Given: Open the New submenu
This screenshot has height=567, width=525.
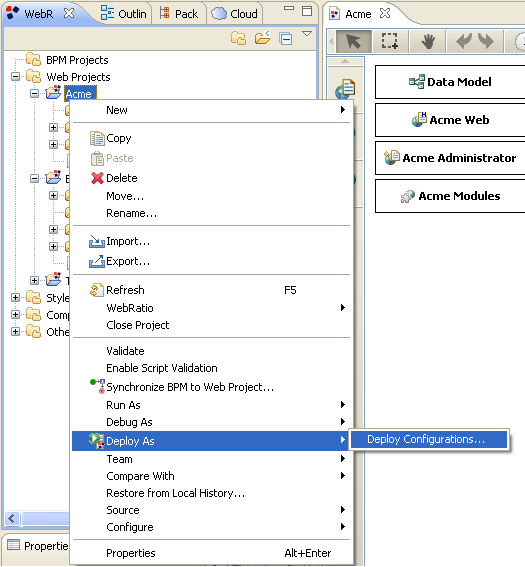Looking at the screenshot, I should pyautogui.click(x=212, y=110).
